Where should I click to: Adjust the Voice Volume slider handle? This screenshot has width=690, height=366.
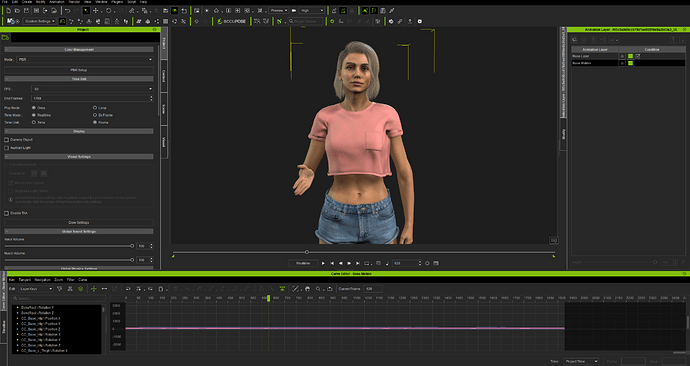[x=132, y=246]
